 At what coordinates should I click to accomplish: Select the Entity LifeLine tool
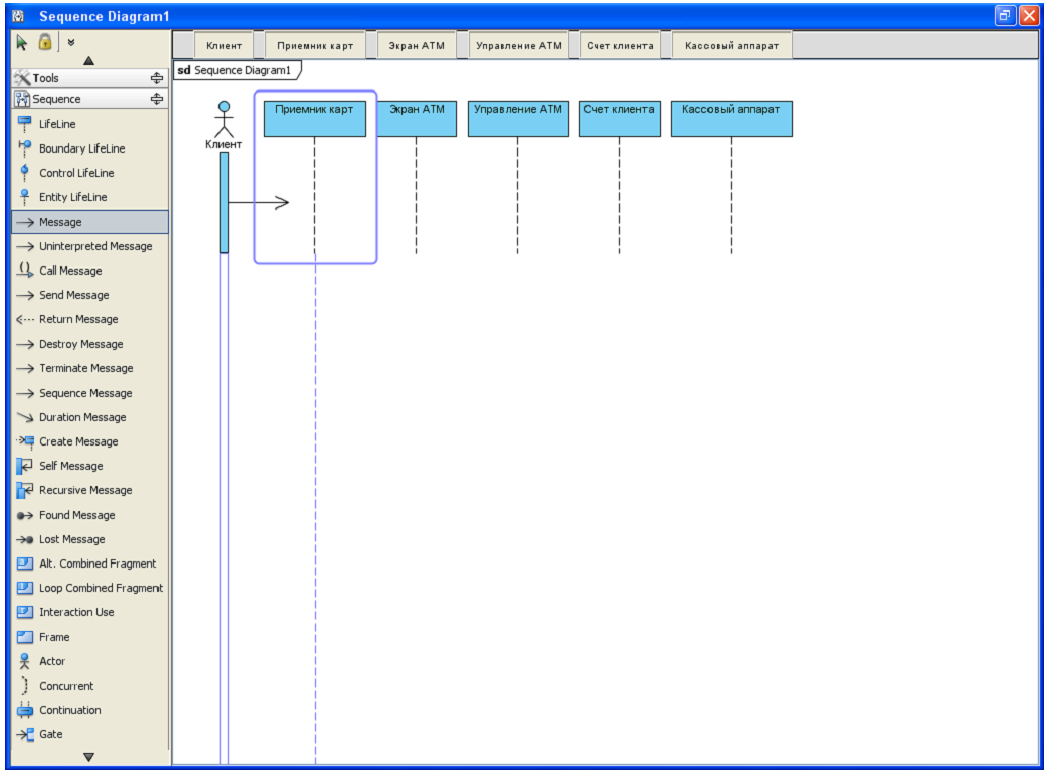[x=90, y=197]
